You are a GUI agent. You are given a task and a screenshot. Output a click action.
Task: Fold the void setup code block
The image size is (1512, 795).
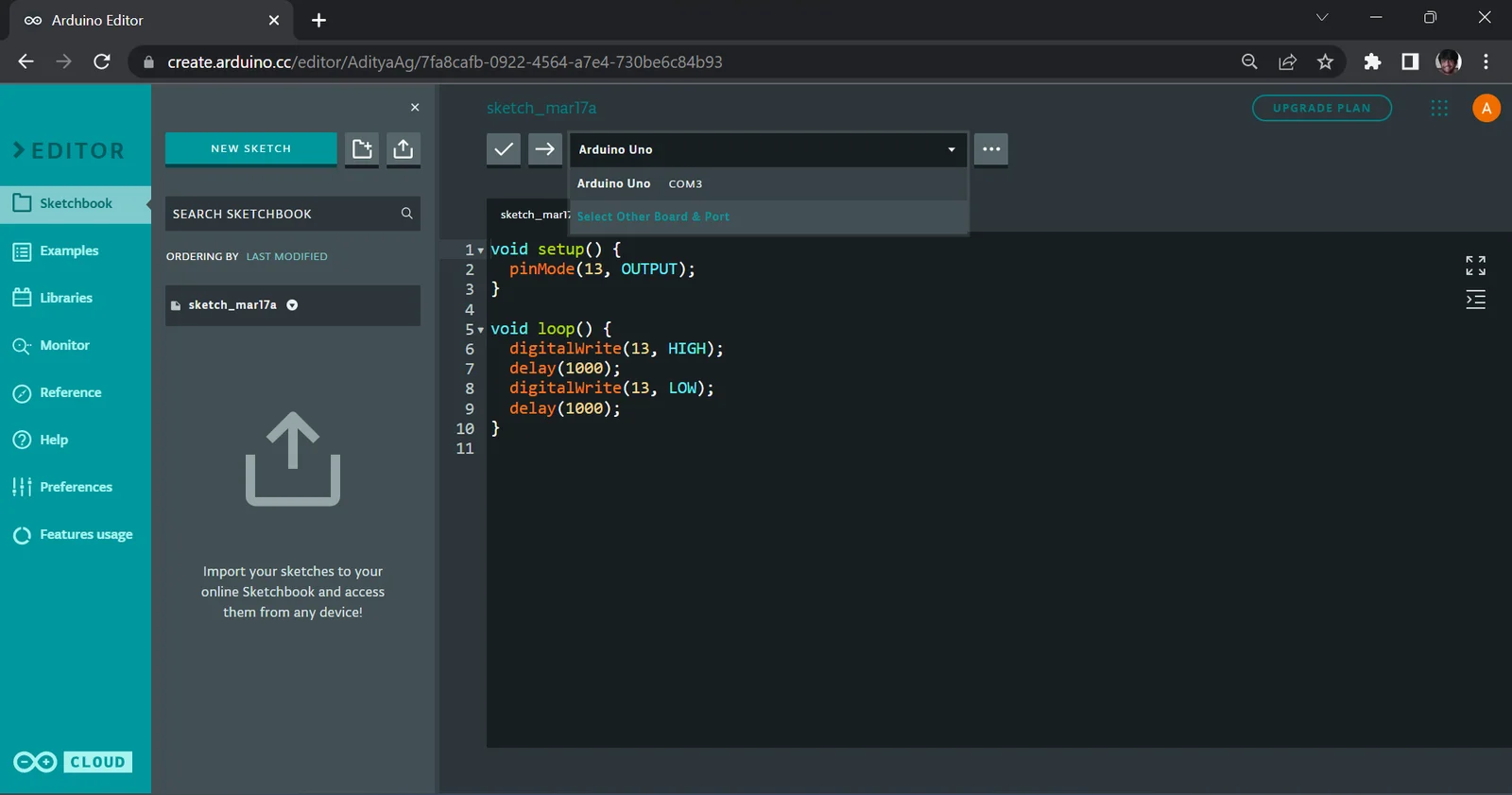[x=481, y=251]
